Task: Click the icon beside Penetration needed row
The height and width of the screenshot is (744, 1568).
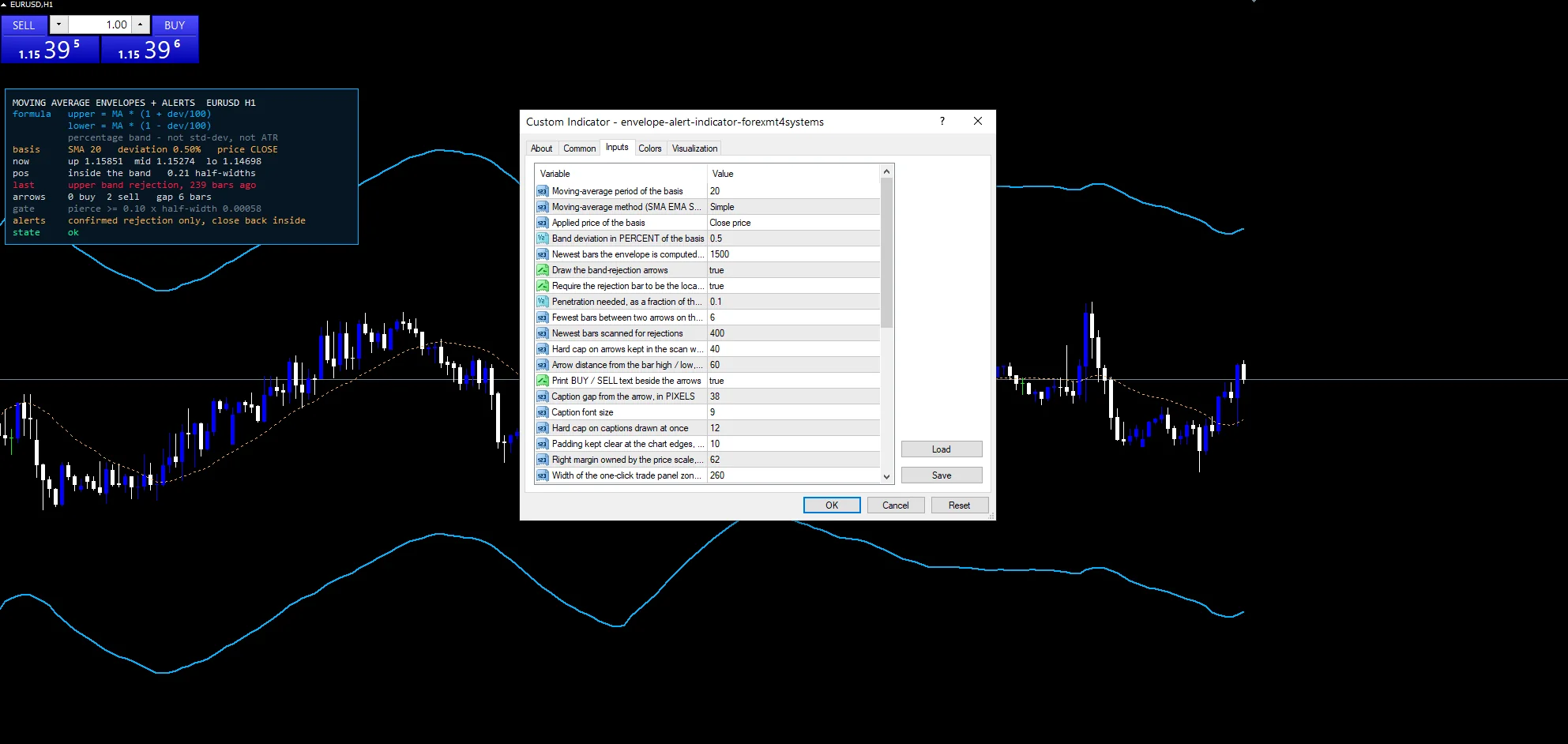Action: 542,302
